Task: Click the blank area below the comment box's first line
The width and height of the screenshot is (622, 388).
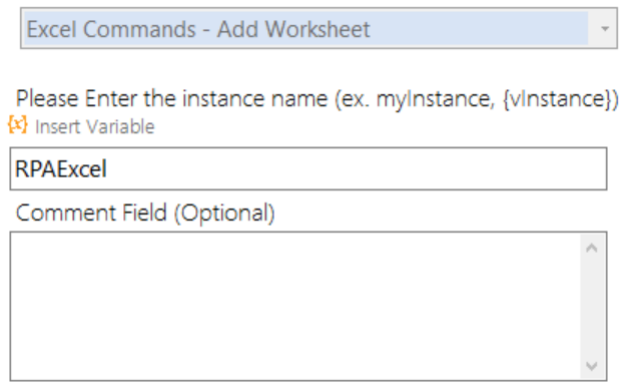Action: point(296,317)
